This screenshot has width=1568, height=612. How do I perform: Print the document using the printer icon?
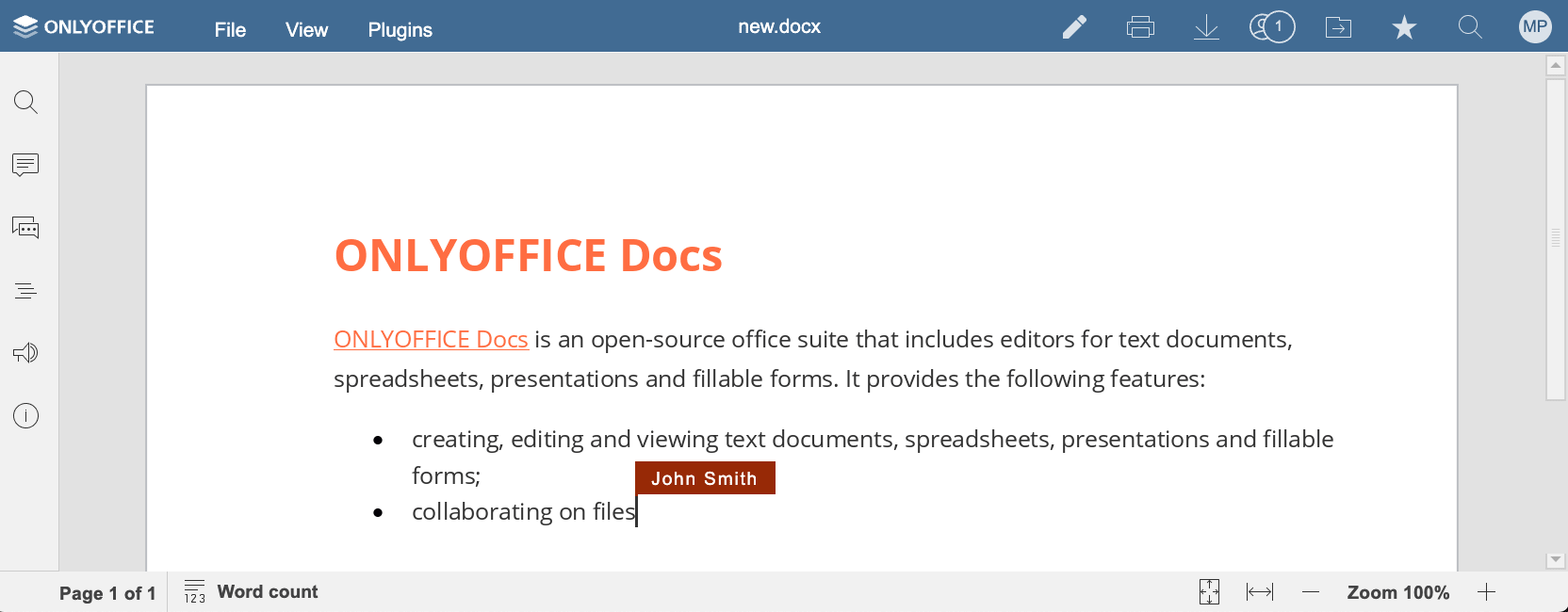click(x=1140, y=27)
